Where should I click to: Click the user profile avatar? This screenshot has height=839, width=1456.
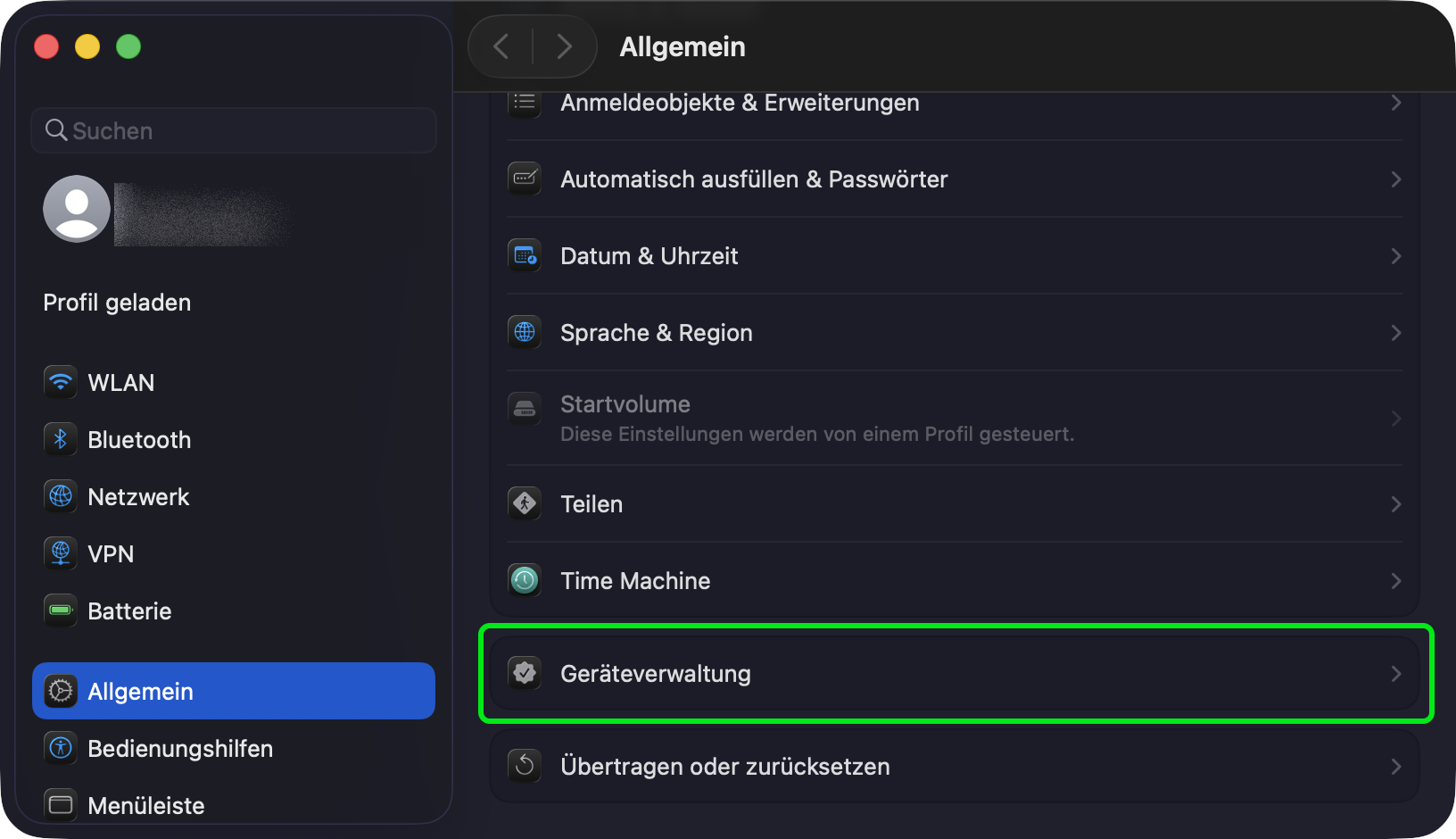(77, 209)
